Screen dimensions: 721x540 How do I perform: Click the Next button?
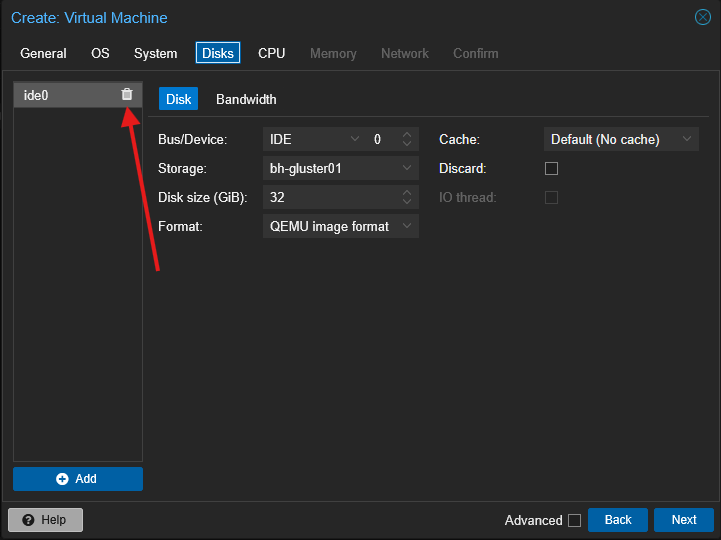[x=683, y=520]
